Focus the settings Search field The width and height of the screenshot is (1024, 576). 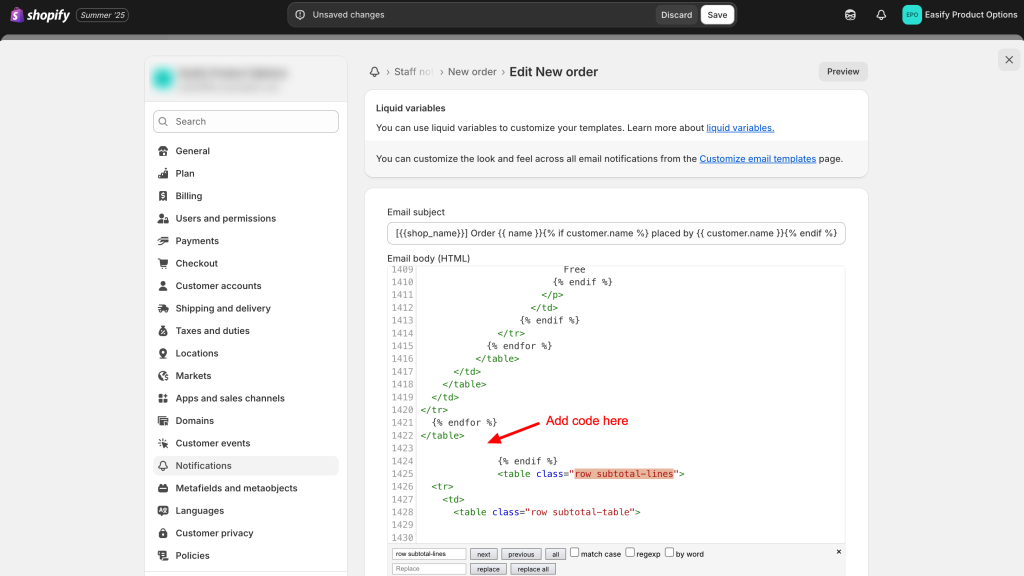pos(246,121)
